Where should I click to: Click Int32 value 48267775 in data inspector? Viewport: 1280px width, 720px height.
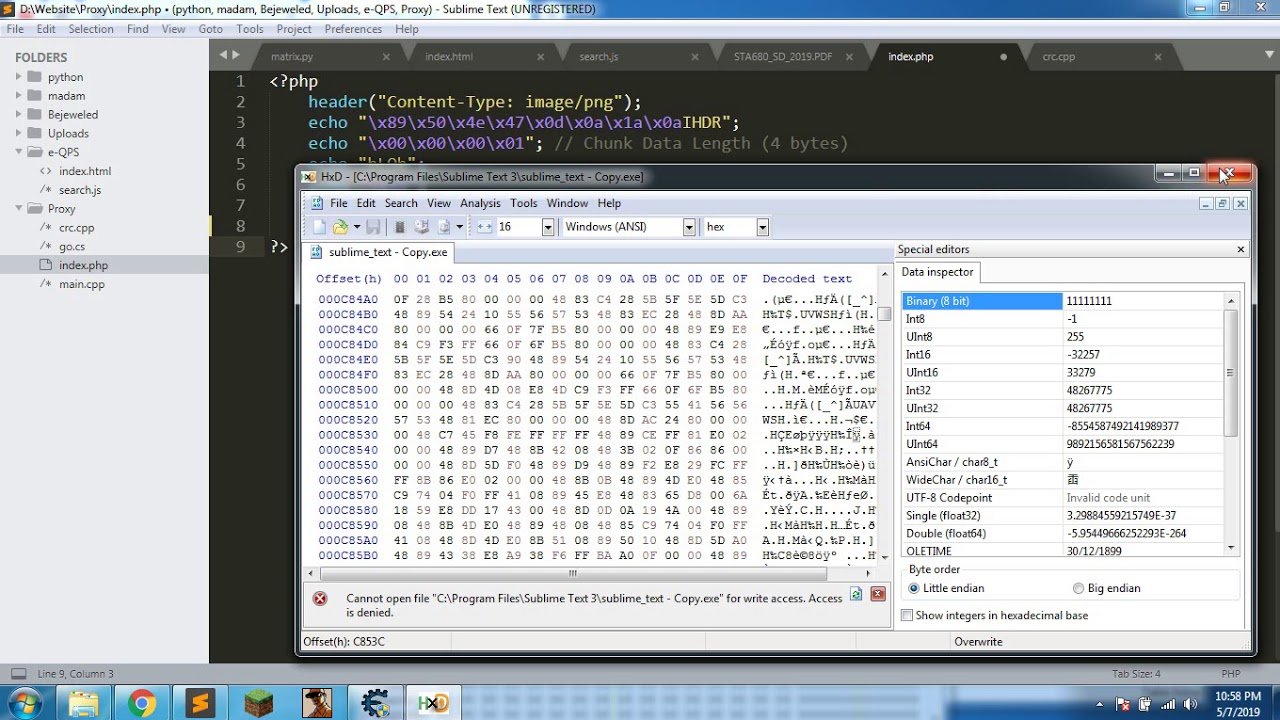[x=1090, y=390]
